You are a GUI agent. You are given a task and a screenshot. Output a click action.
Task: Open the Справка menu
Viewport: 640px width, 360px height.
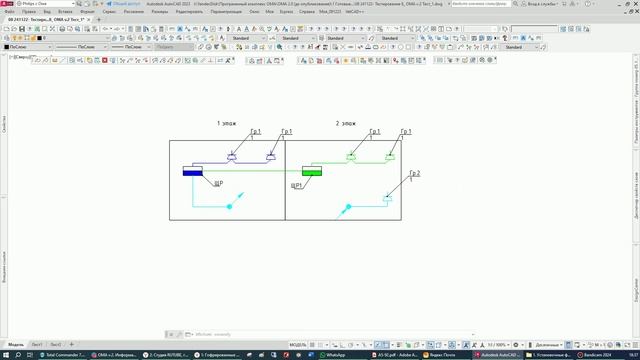(307, 11)
